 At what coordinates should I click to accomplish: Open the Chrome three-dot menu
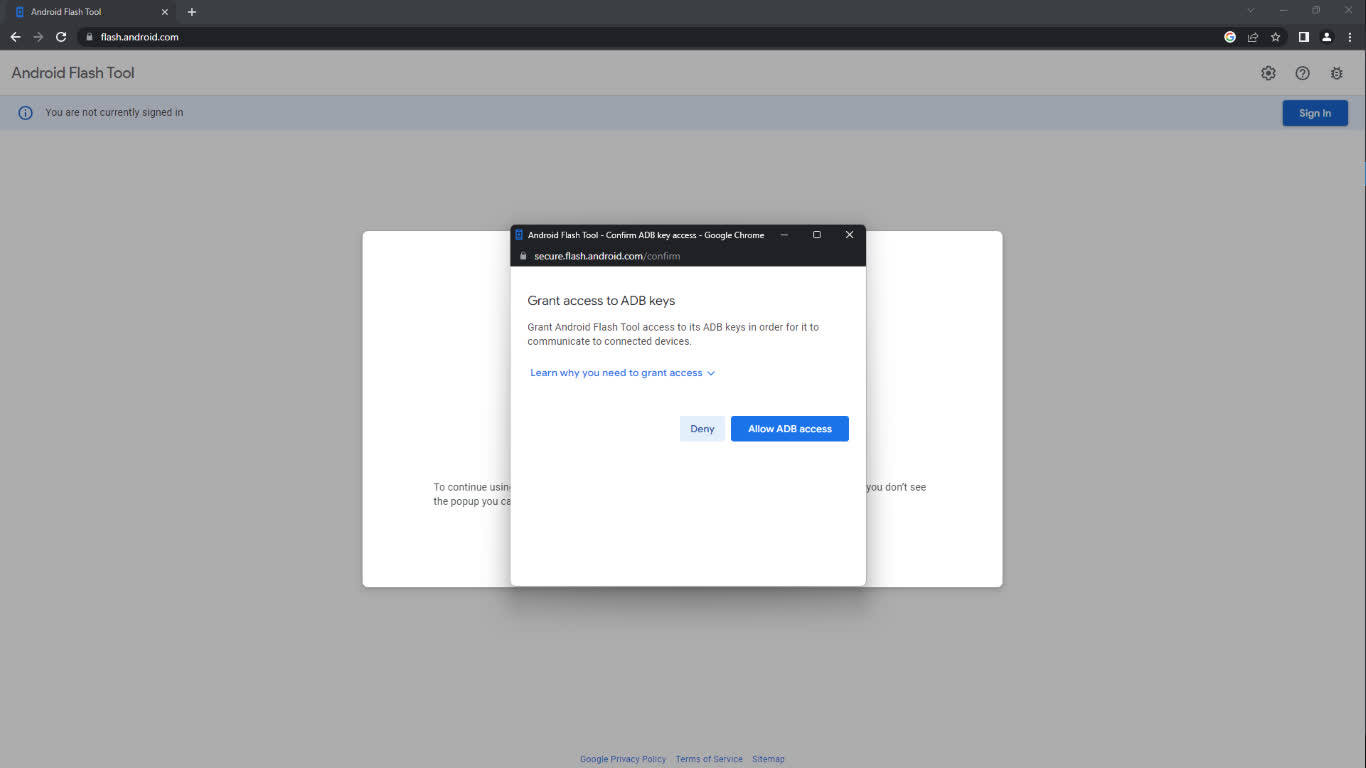point(1349,37)
